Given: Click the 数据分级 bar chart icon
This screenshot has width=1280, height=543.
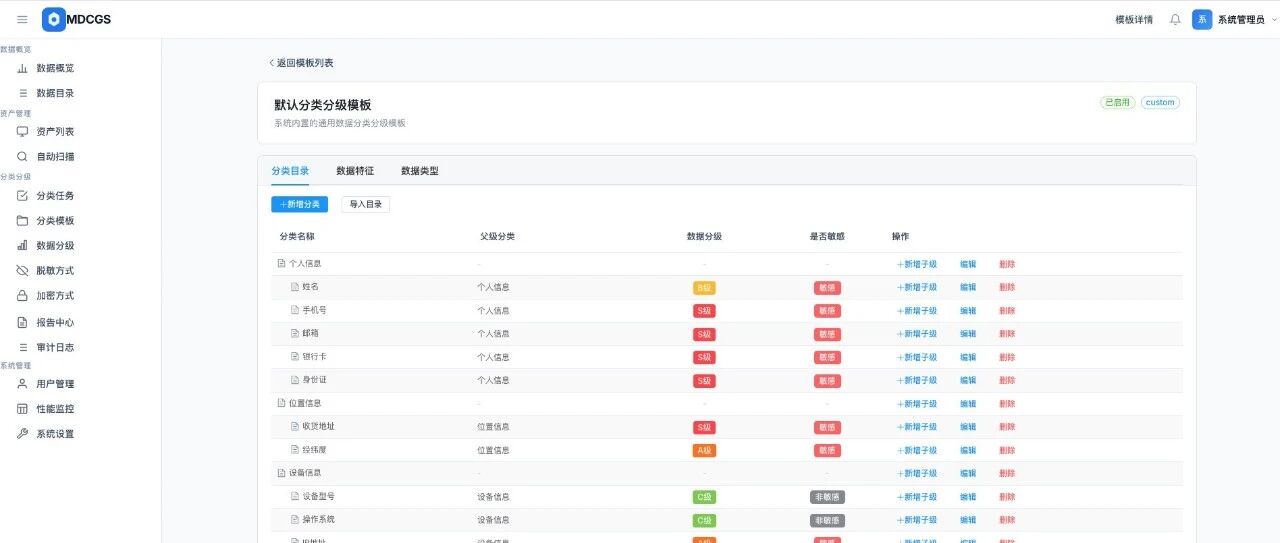Looking at the screenshot, I should point(22,245).
